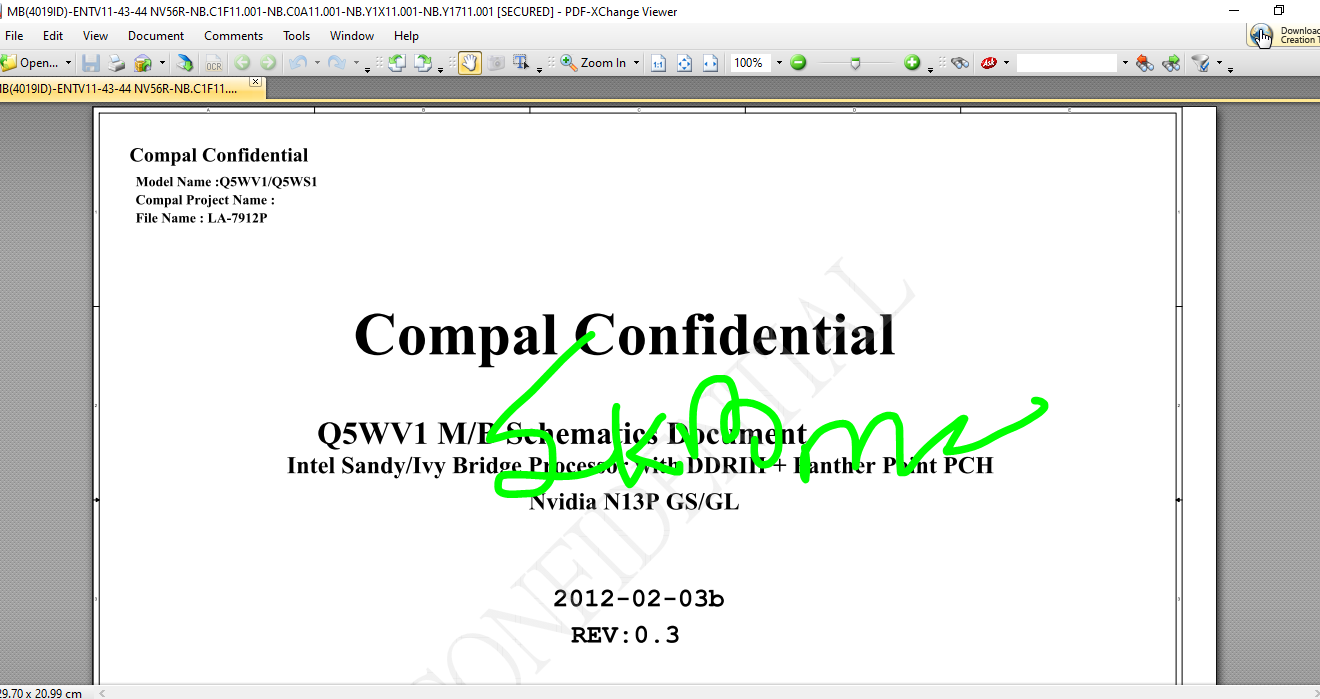Open the Window menu

click(x=352, y=36)
